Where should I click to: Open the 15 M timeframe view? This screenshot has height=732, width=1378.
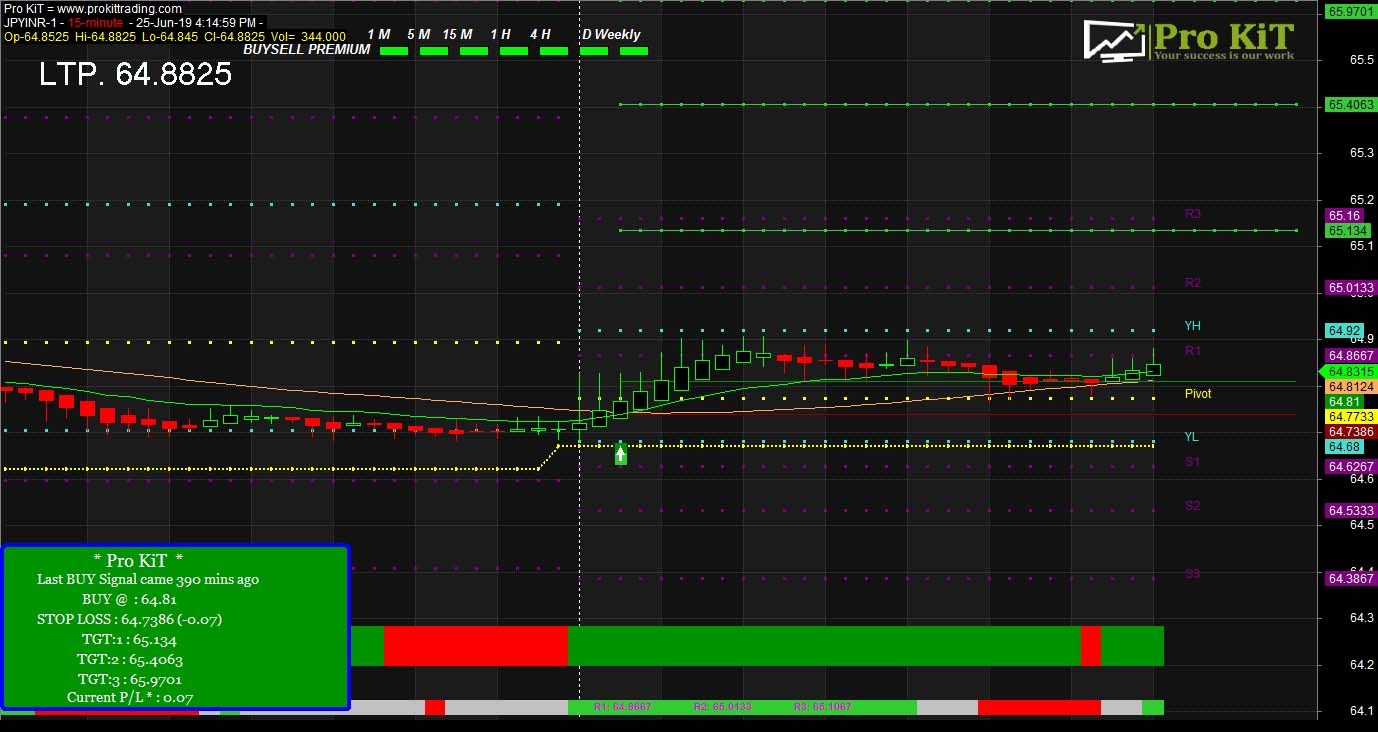point(457,34)
